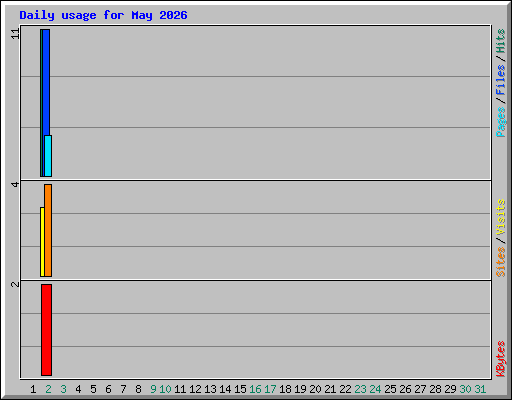The height and width of the screenshot is (400, 512).
Task: Click day 8 on the x-axis
Action: point(138,389)
